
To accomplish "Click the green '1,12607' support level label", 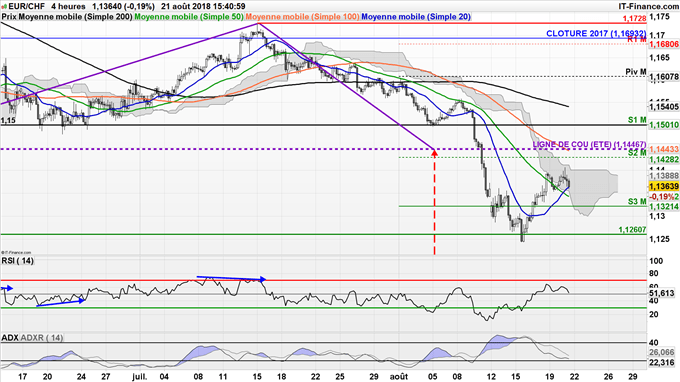I will pos(632,230).
